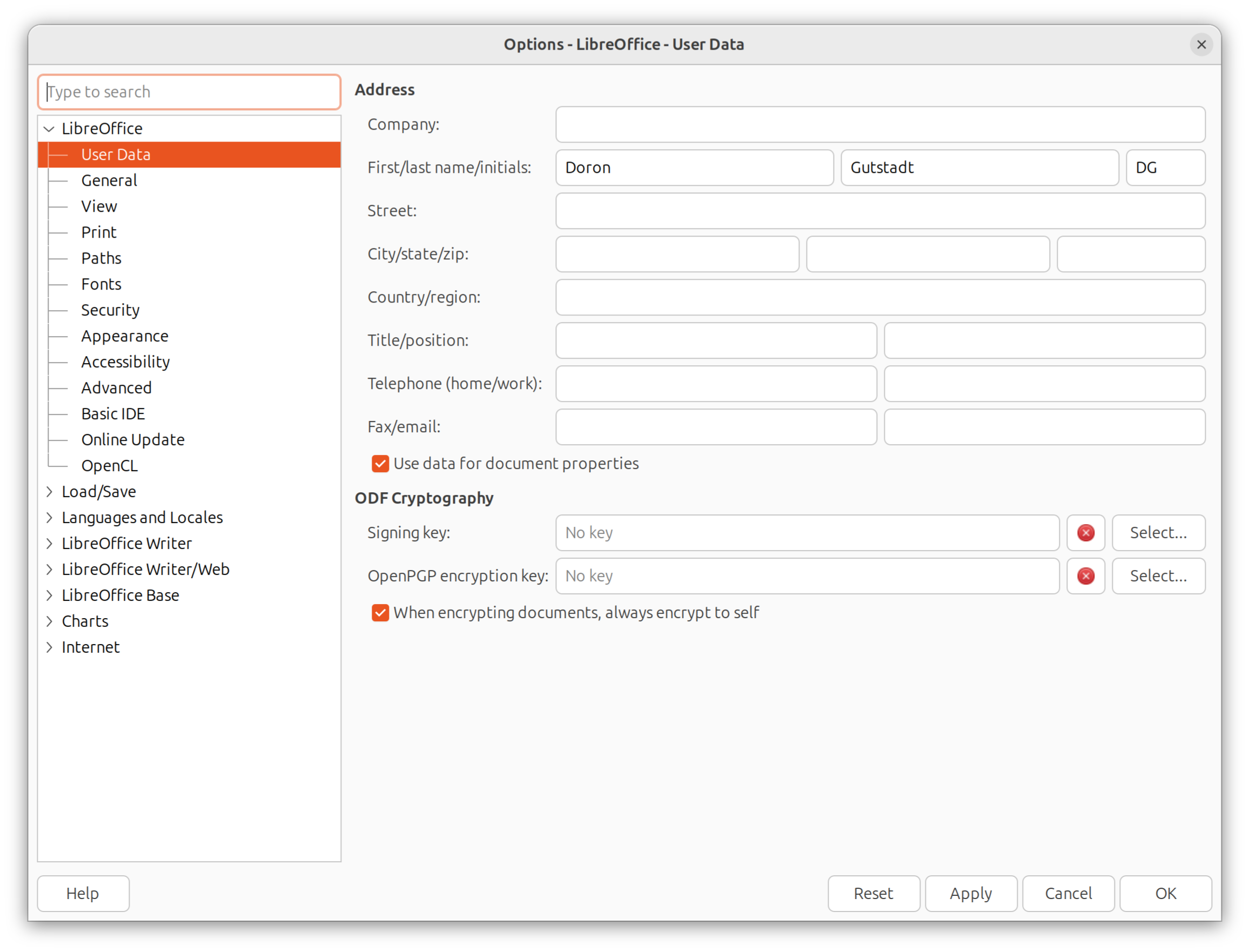Open the Fonts options page
The height and width of the screenshot is (952, 1249).
click(101, 284)
